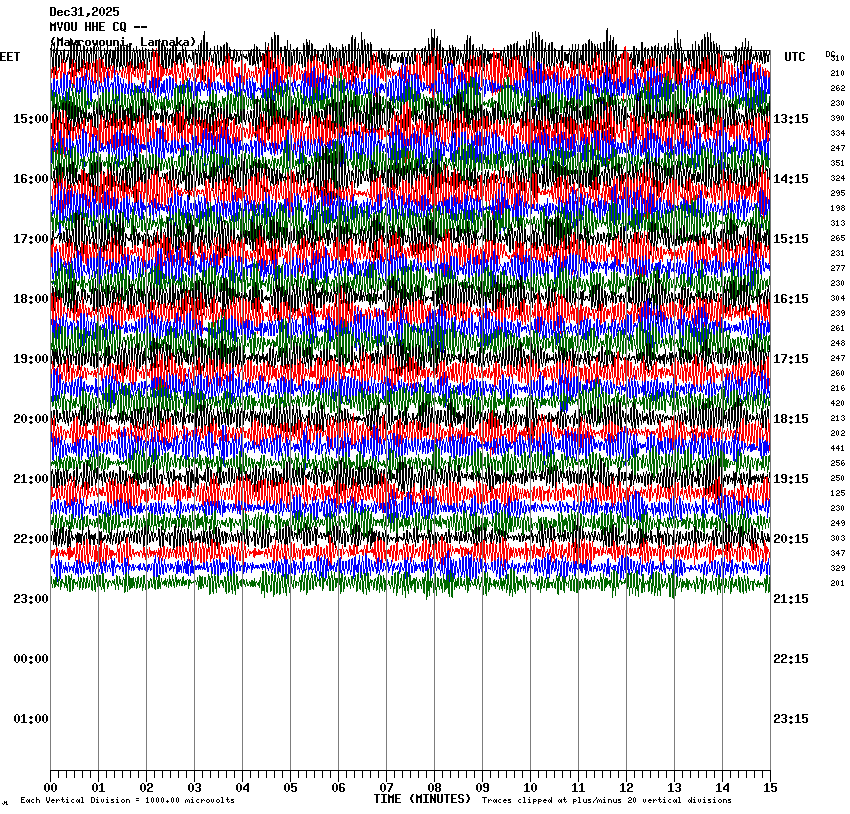The image size is (850, 814).
Task: Click the Mavrovouni, Larnaka location label
Action: (x=122, y=42)
